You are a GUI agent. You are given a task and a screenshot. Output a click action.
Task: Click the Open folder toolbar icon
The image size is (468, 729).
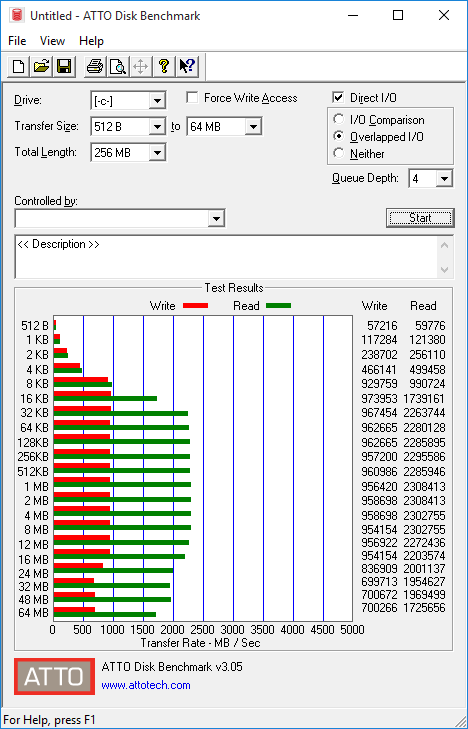point(41,66)
